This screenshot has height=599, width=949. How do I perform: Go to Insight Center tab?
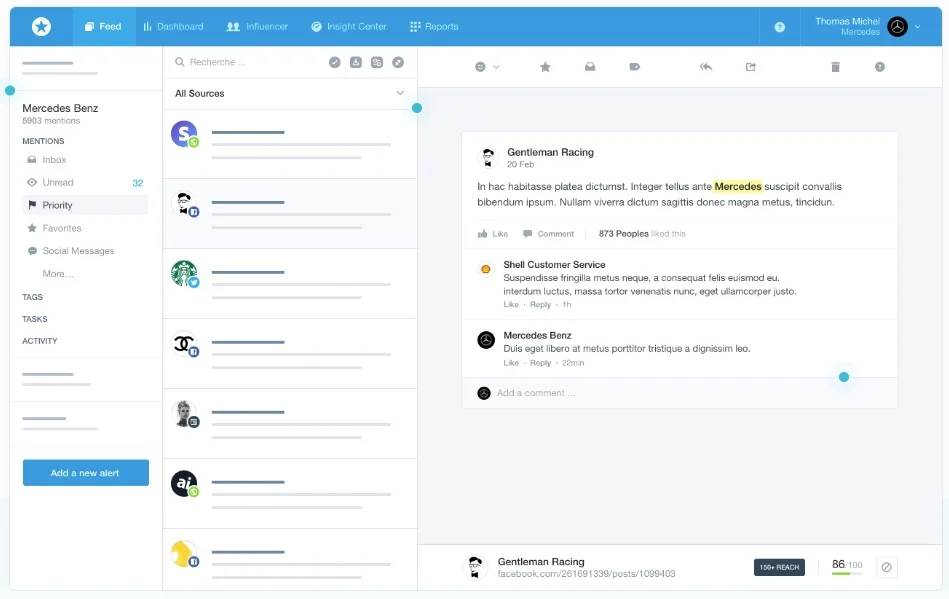(349, 27)
